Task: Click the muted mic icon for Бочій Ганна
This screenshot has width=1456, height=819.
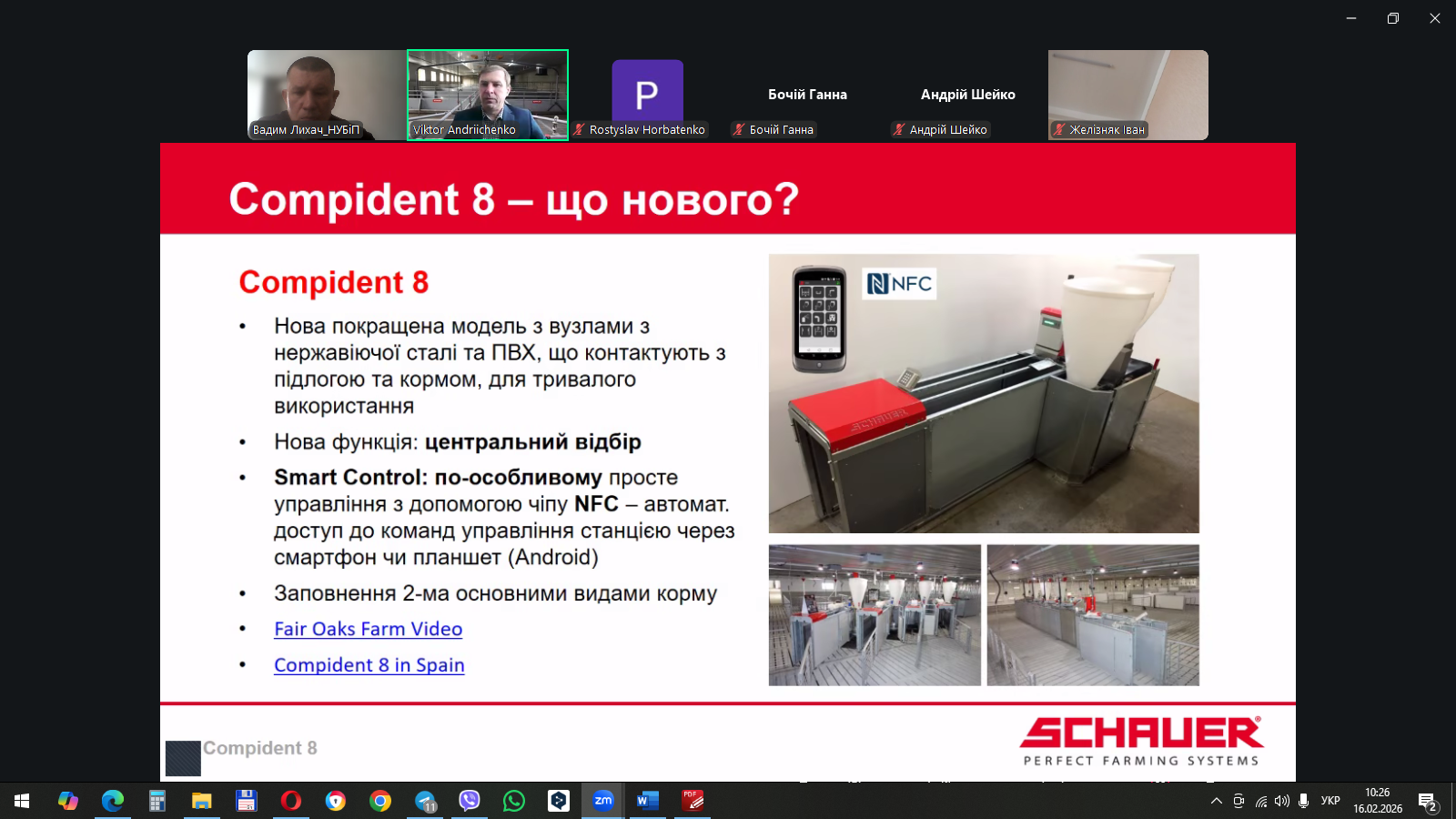Action: click(739, 129)
